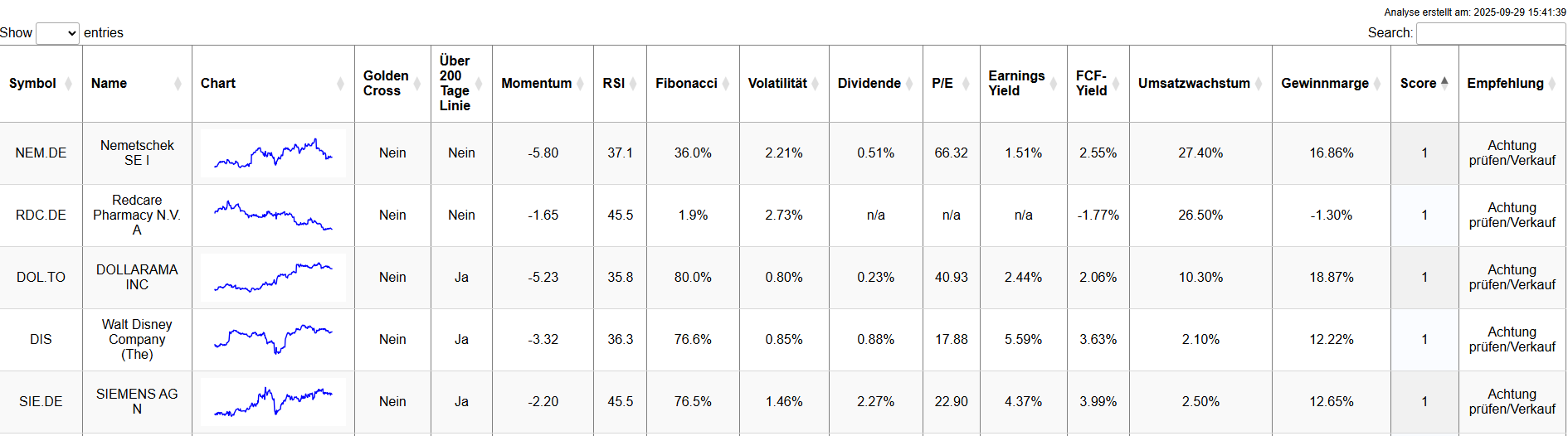The height and width of the screenshot is (436, 1568).
Task: Click into the Search input field
Action: coord(1490,33)
